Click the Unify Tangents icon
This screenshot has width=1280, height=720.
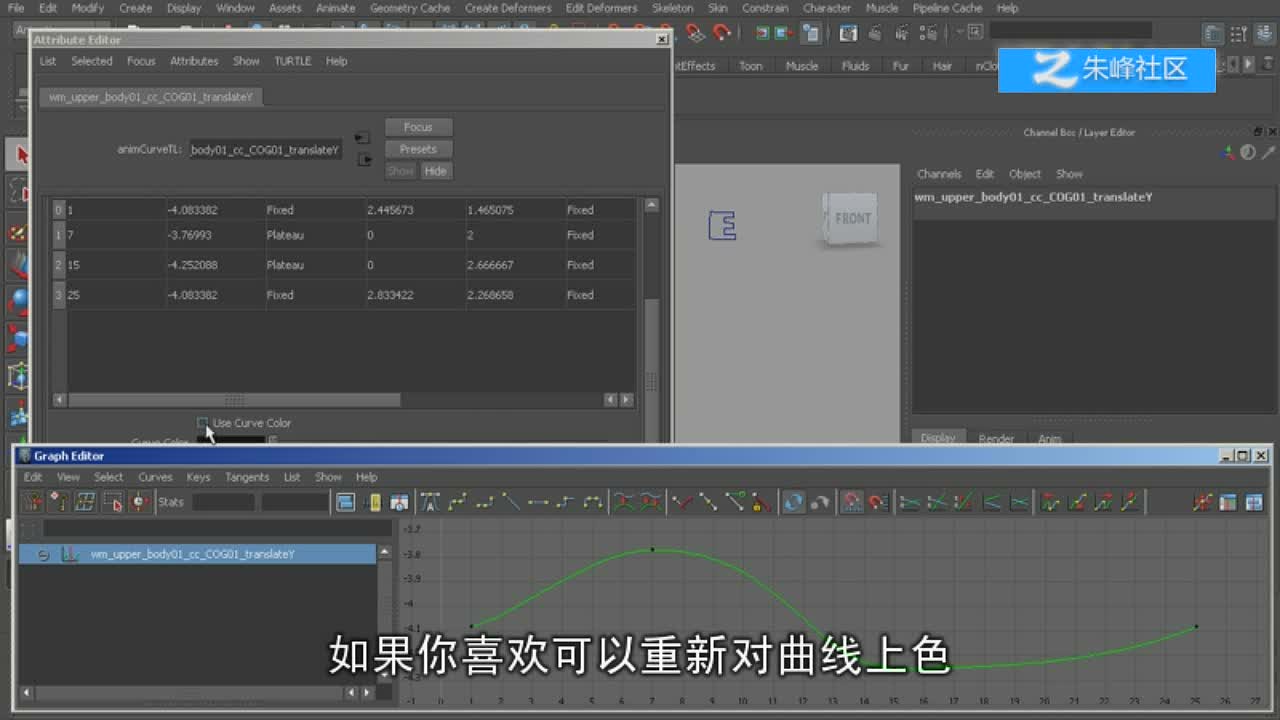click(709, 502)
